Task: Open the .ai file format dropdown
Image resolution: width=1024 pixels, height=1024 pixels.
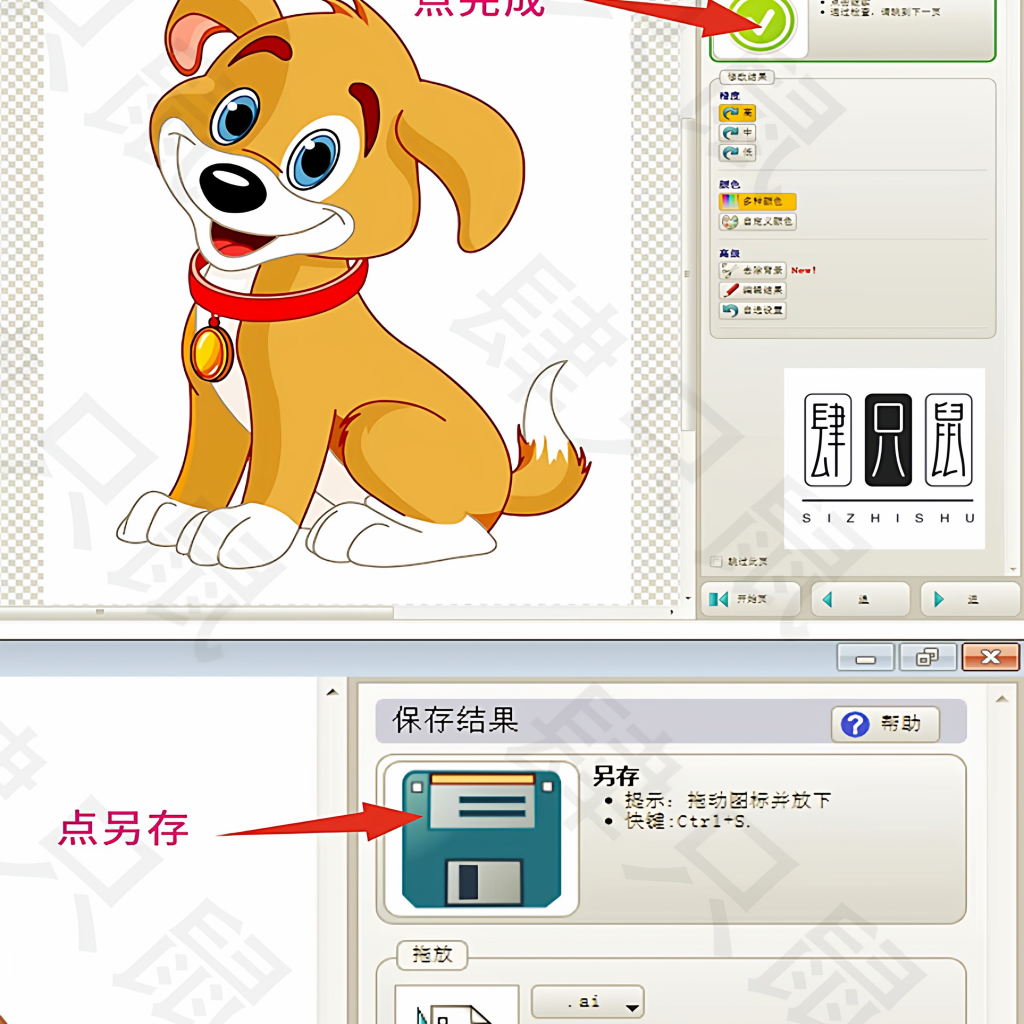Action: point(588,1002)
